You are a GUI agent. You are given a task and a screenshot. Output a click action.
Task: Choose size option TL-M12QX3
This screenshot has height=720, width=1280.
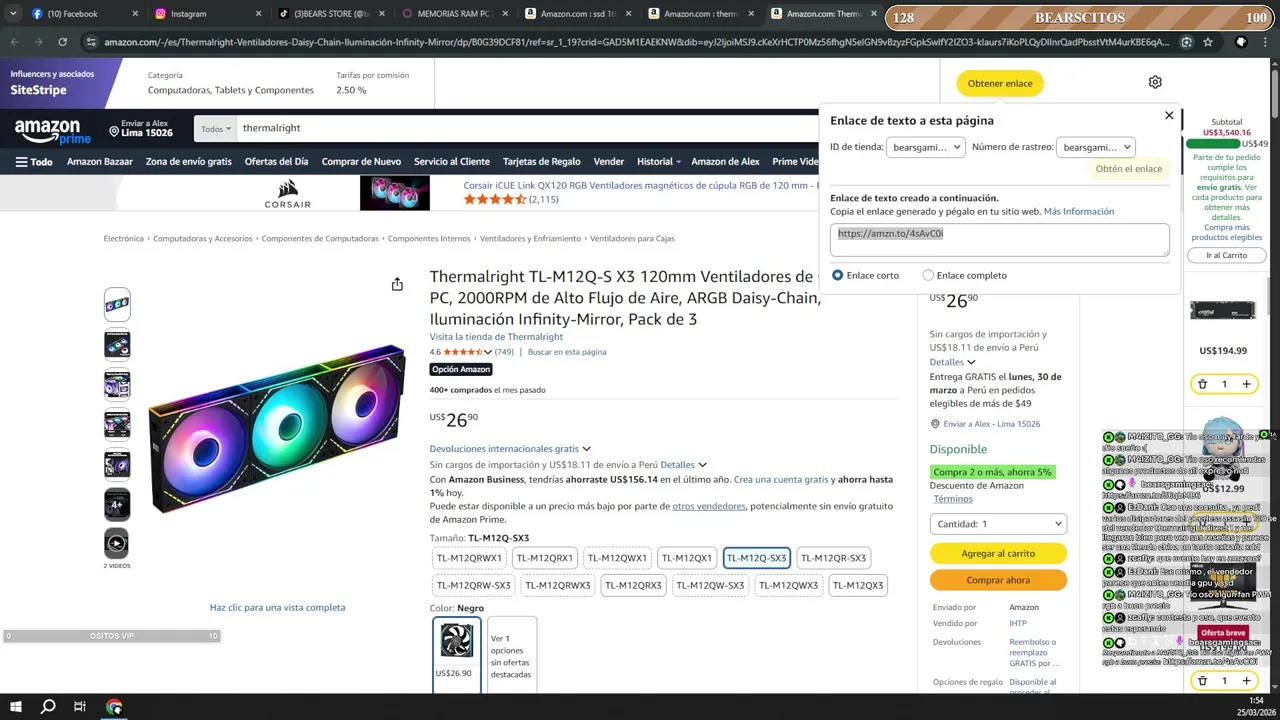[x=858, y=585]
